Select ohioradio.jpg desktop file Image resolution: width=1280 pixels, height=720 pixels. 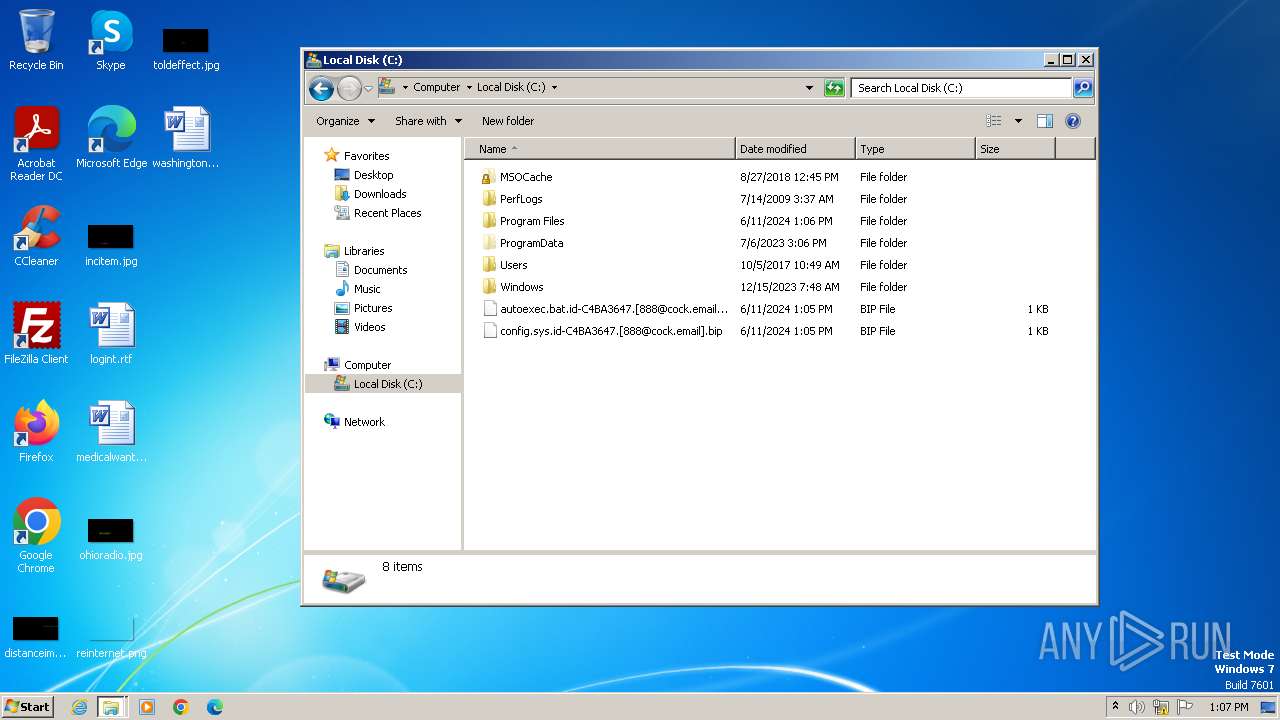click(111, 539)
